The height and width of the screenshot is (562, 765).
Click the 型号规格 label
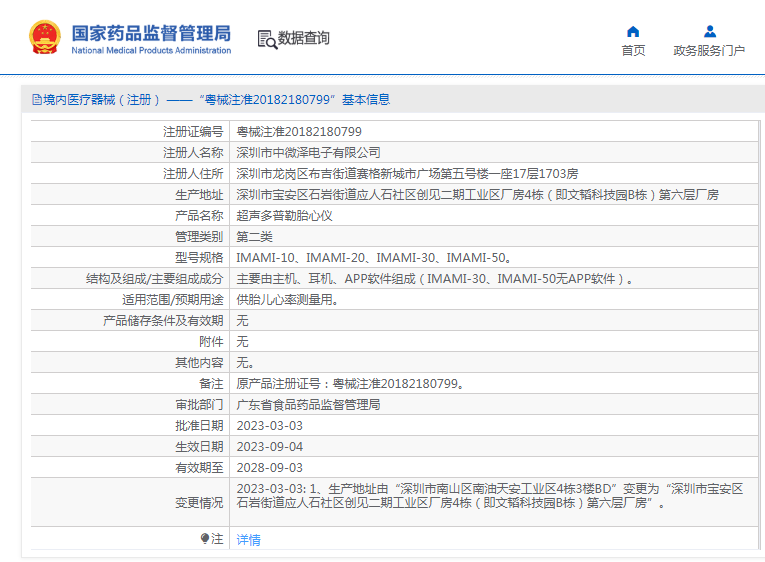[199, 258]
